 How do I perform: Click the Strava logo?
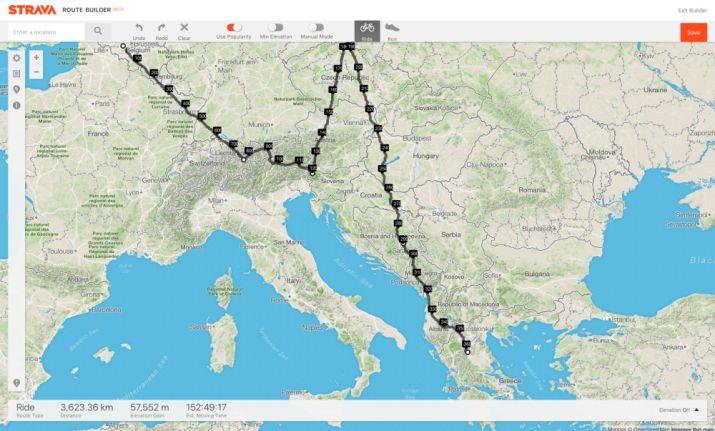click(32, 10)
